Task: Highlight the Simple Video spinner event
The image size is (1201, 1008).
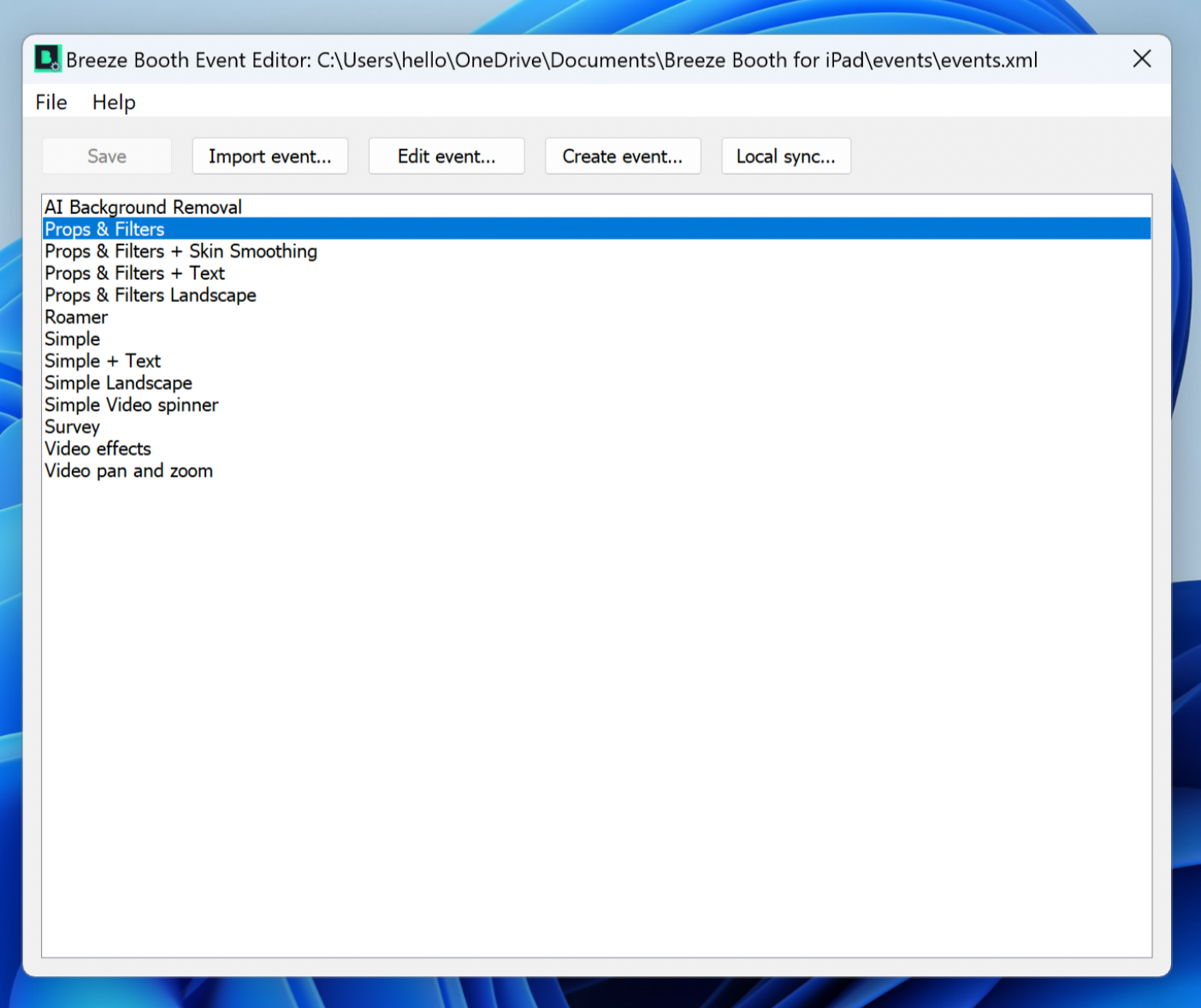Action: tap(131, 406)
